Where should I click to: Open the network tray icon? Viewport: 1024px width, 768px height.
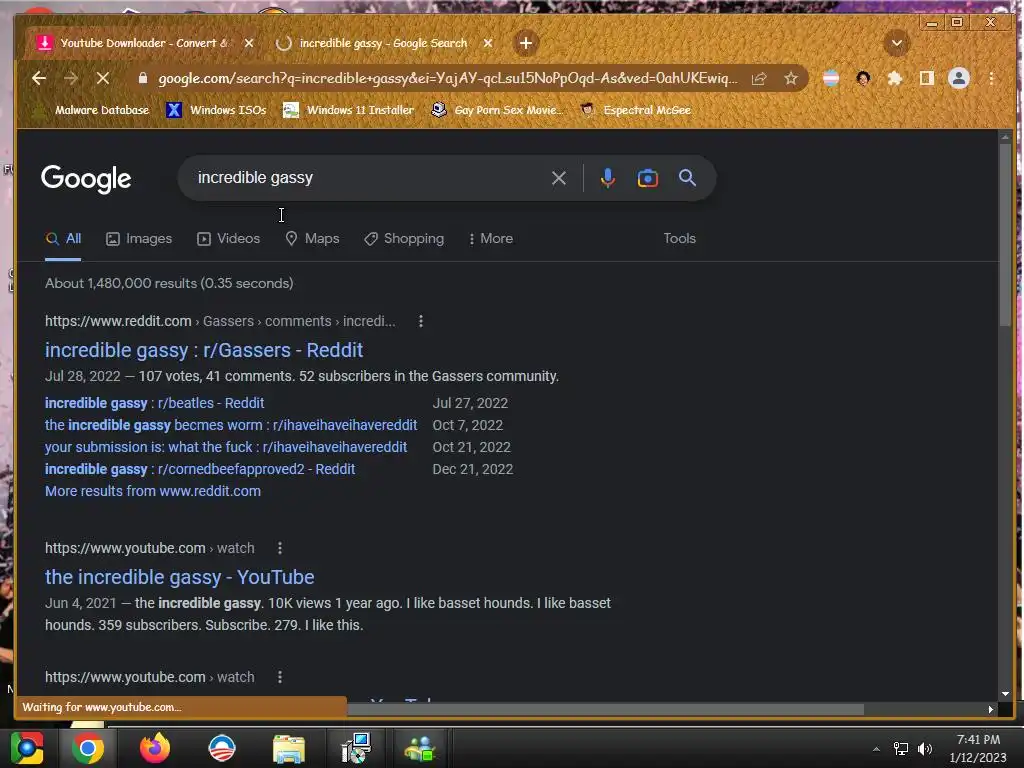click(x=901, y=749)
